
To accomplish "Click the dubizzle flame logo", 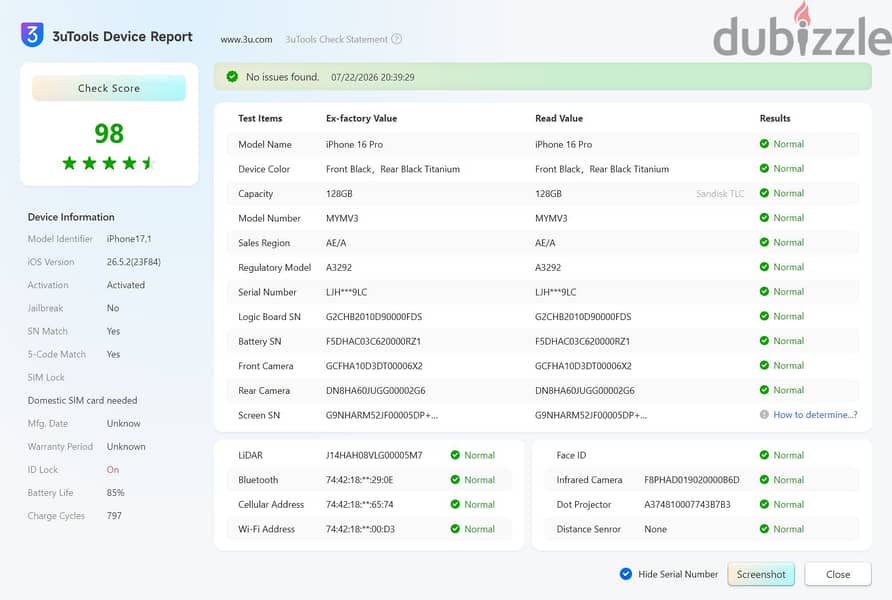I will pos(802,13).
